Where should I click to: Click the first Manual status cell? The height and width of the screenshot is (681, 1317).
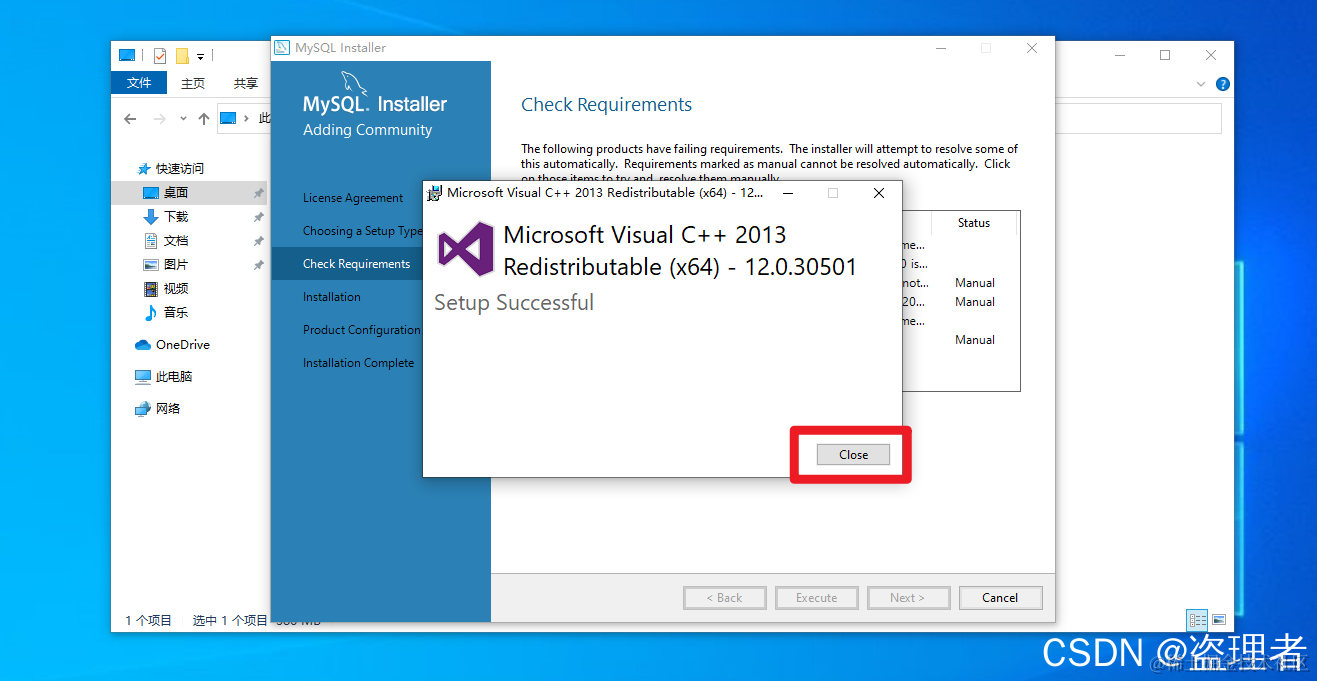(975, 283)
